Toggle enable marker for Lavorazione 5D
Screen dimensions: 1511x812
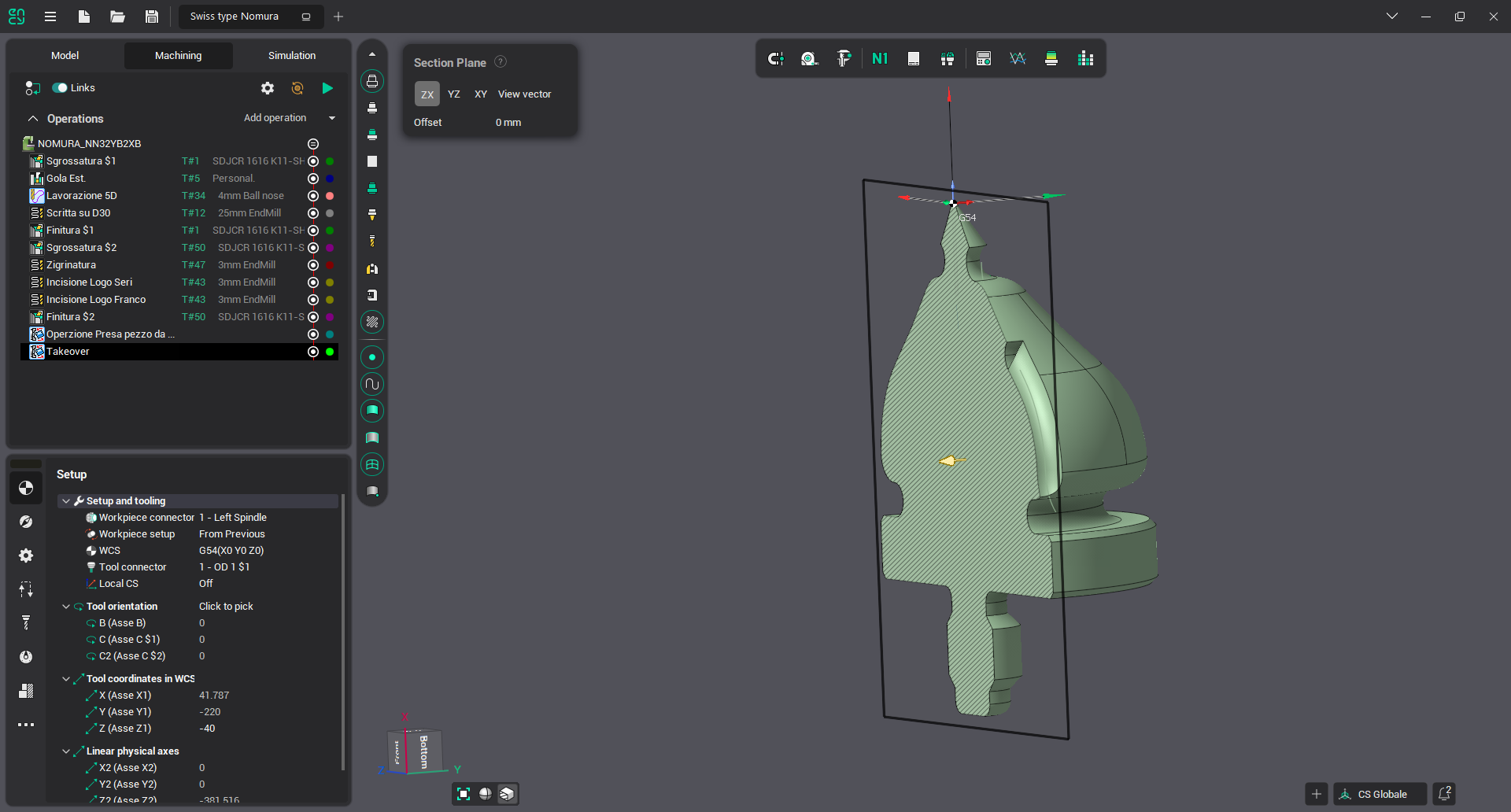(313, 196)
